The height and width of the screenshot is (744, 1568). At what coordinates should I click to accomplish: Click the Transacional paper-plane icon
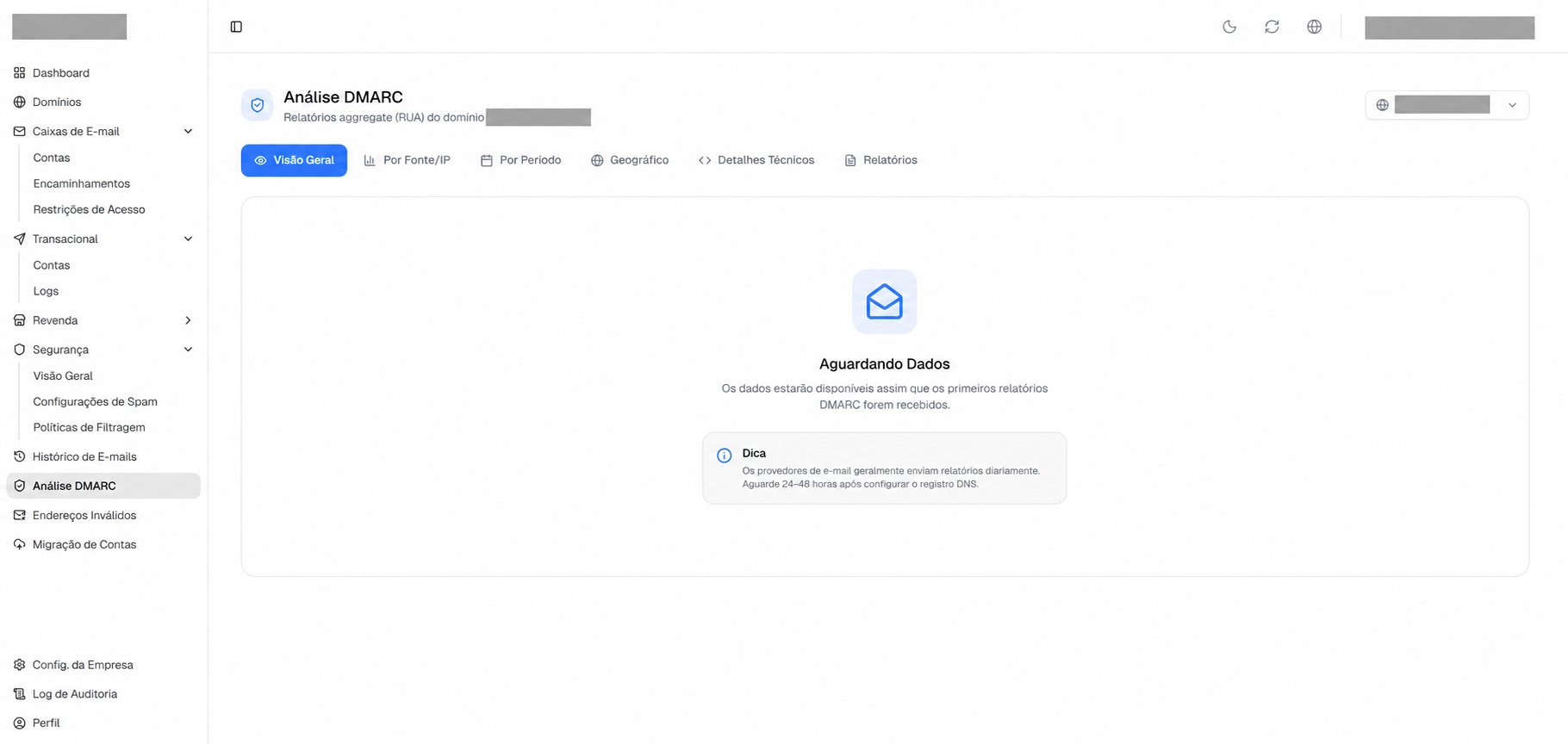(20, 239)
